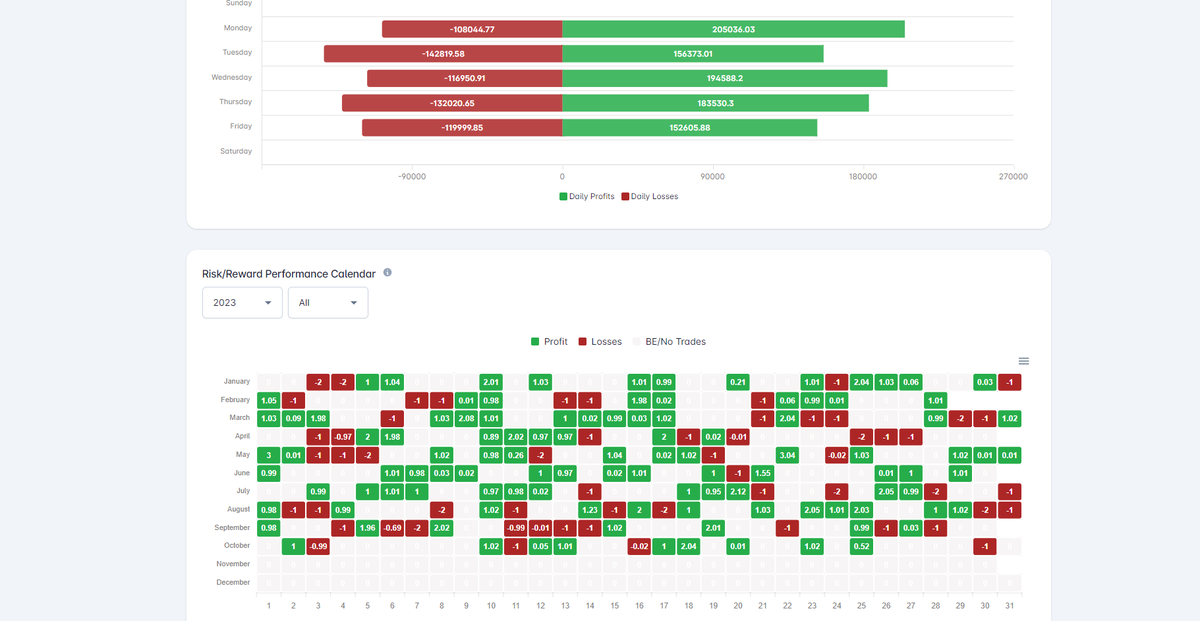The width and height of the screenshot is (1200, 621).
Task: Select the Wednesday loss bar -116950.91
Action: (x=465, y=78)
